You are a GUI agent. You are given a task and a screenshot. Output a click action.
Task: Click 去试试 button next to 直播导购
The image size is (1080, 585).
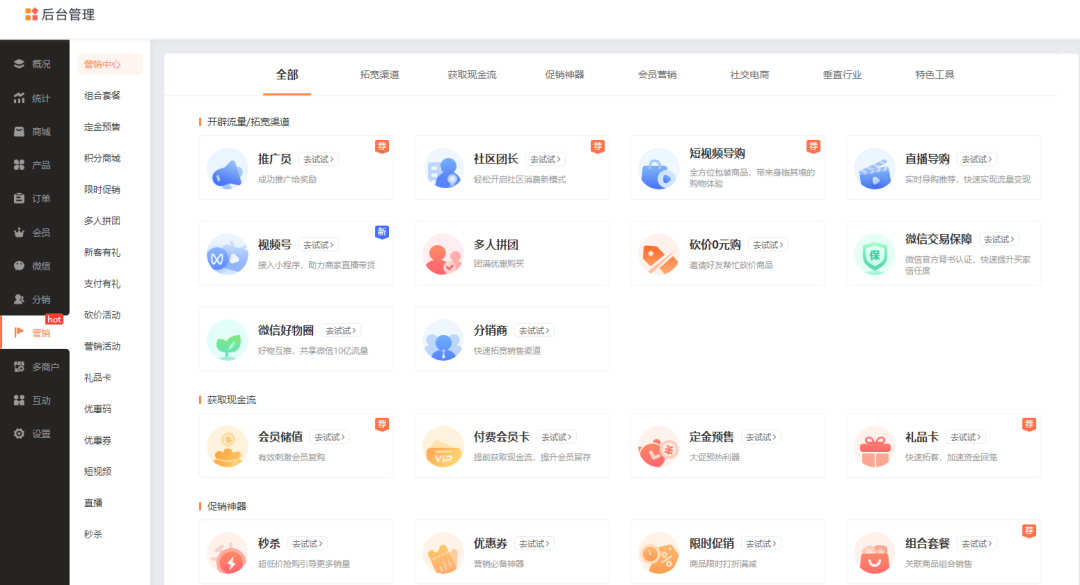pyautogui.click(x=977, y=159)
